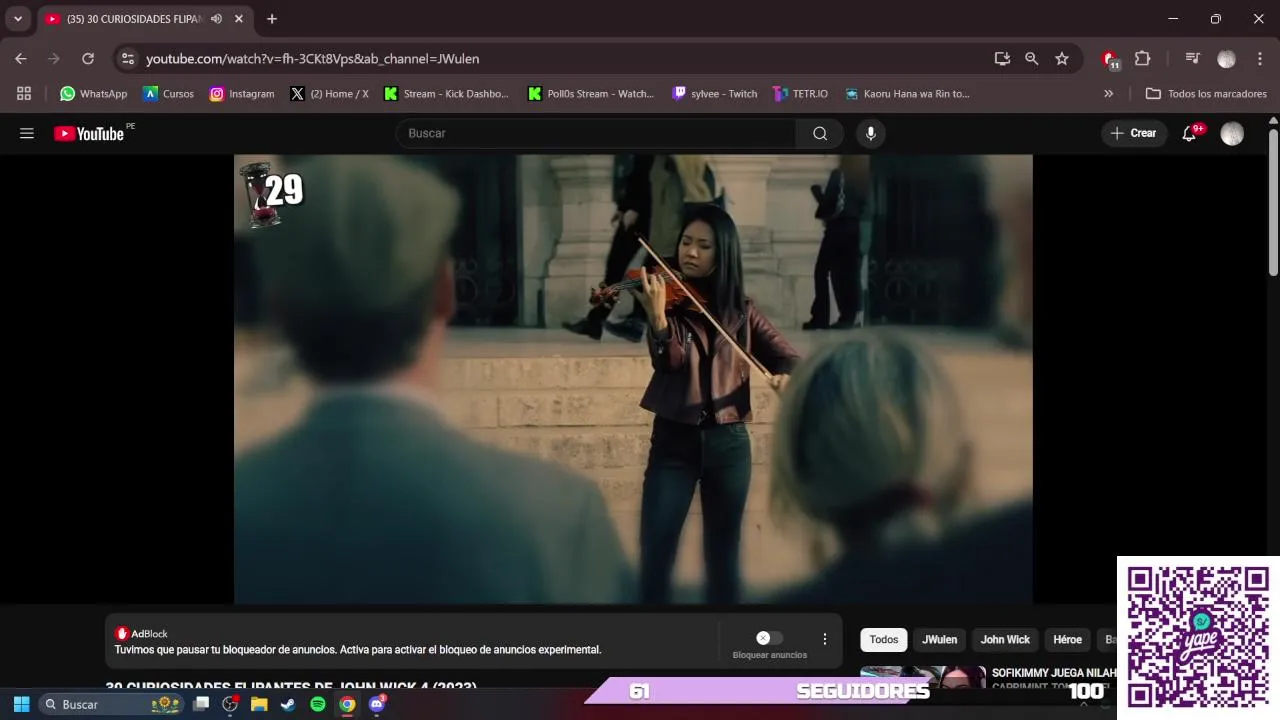Screen dimensions: 1280x720
Task: Open the (2) Home / X bookmark
Action: point(329,93)
